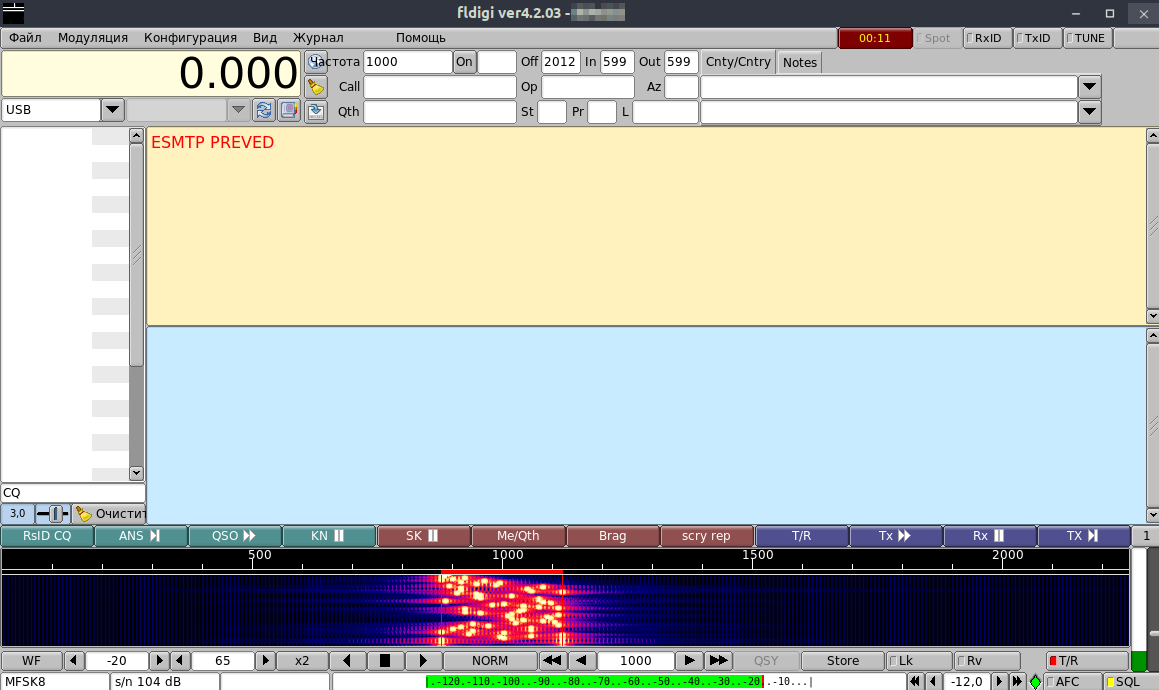Decrease the 65 range value with left arrow

pos(180,660)
